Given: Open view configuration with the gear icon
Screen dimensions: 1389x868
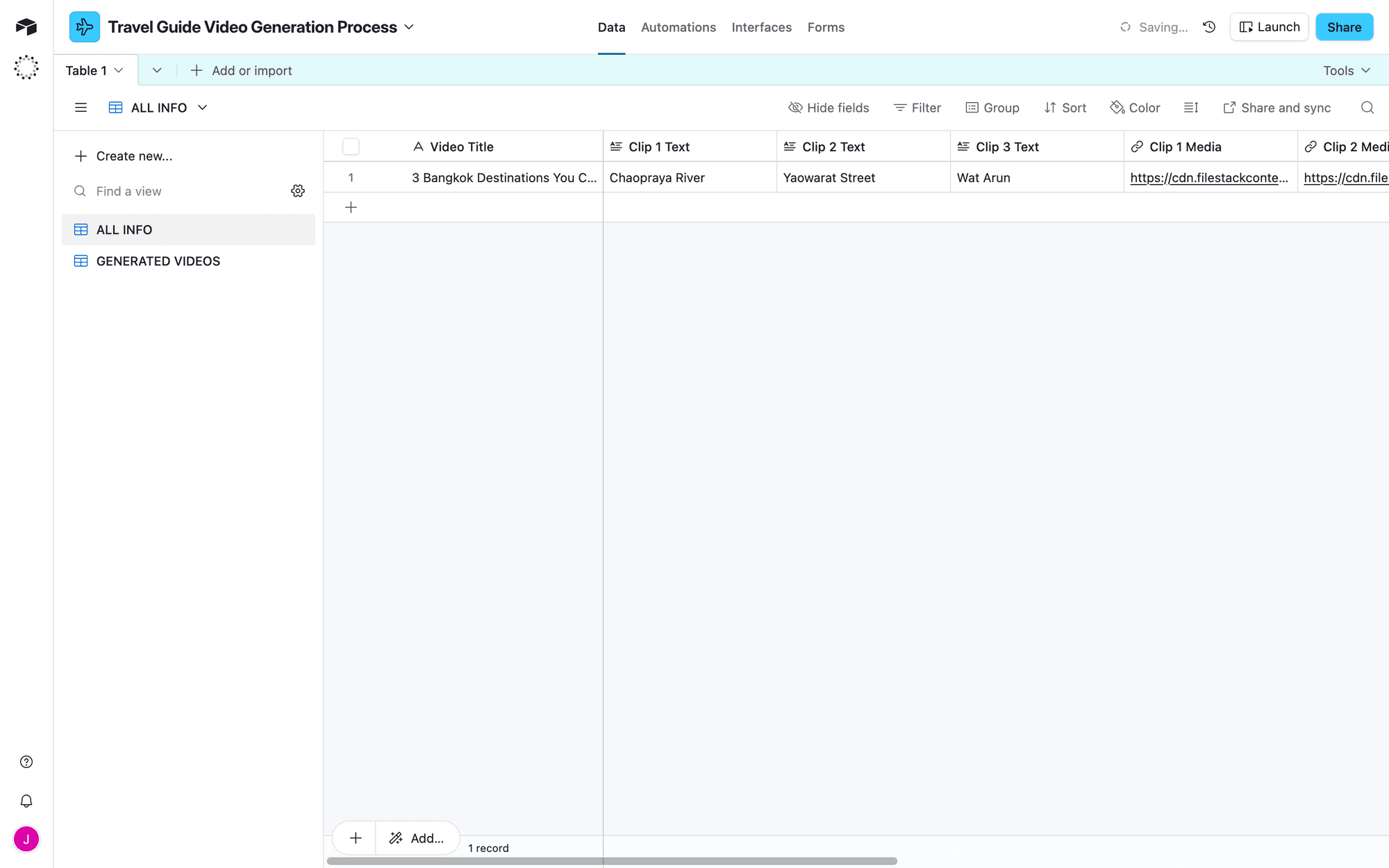Looking at the screenshot, I should pyautogui.click(x=298, y=190).
